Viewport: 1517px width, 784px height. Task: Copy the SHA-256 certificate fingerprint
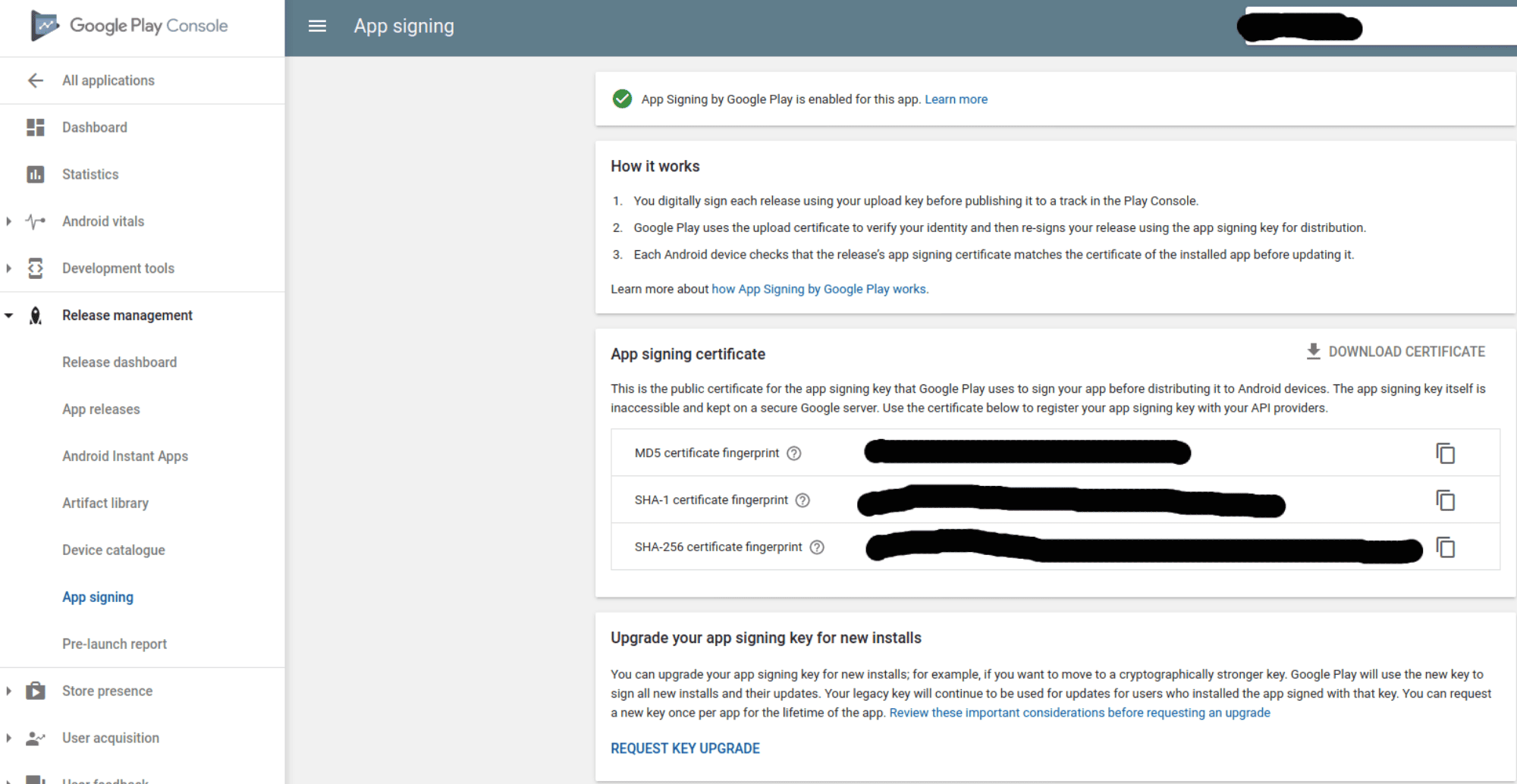pos(1445,547)
